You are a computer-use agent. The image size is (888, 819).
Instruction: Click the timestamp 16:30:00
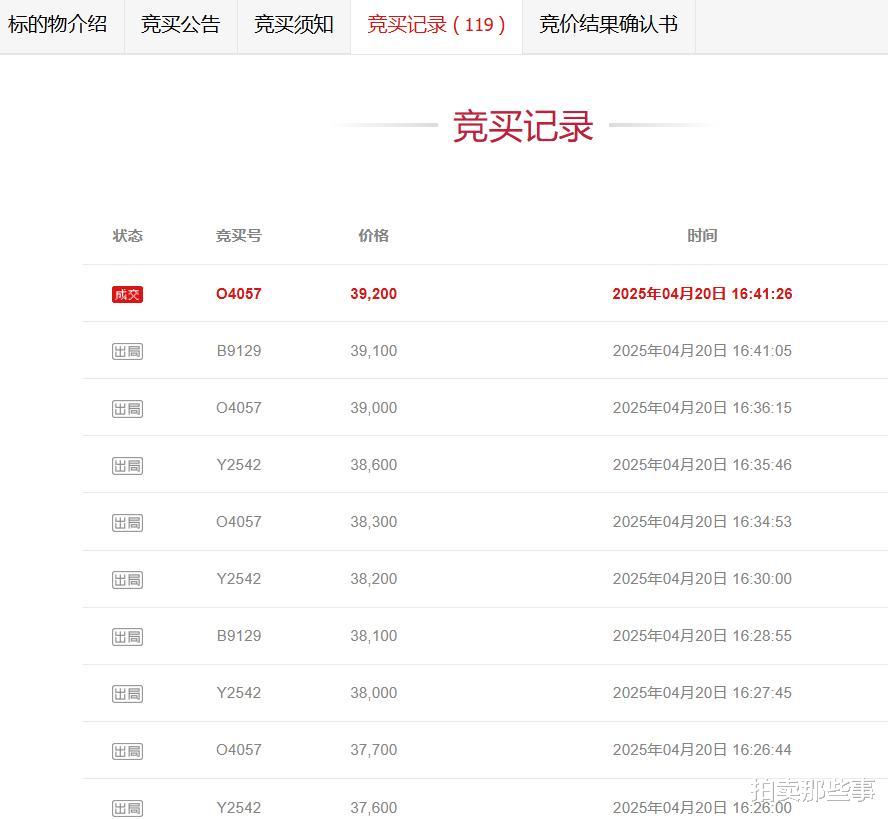click(762, 579)
